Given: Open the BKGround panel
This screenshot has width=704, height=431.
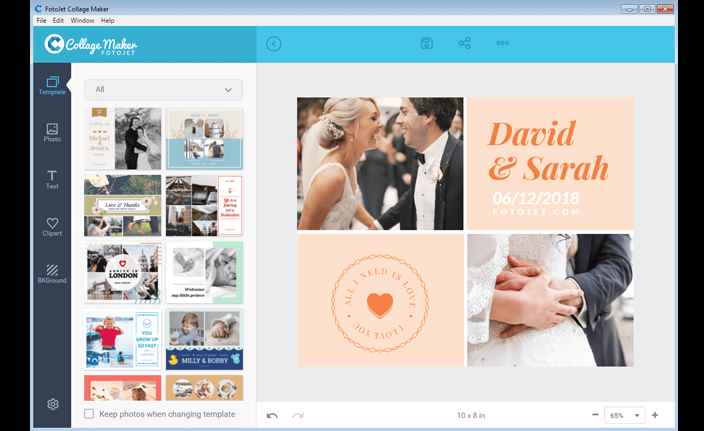Looking at the screenshot, I should pos(52,274).
